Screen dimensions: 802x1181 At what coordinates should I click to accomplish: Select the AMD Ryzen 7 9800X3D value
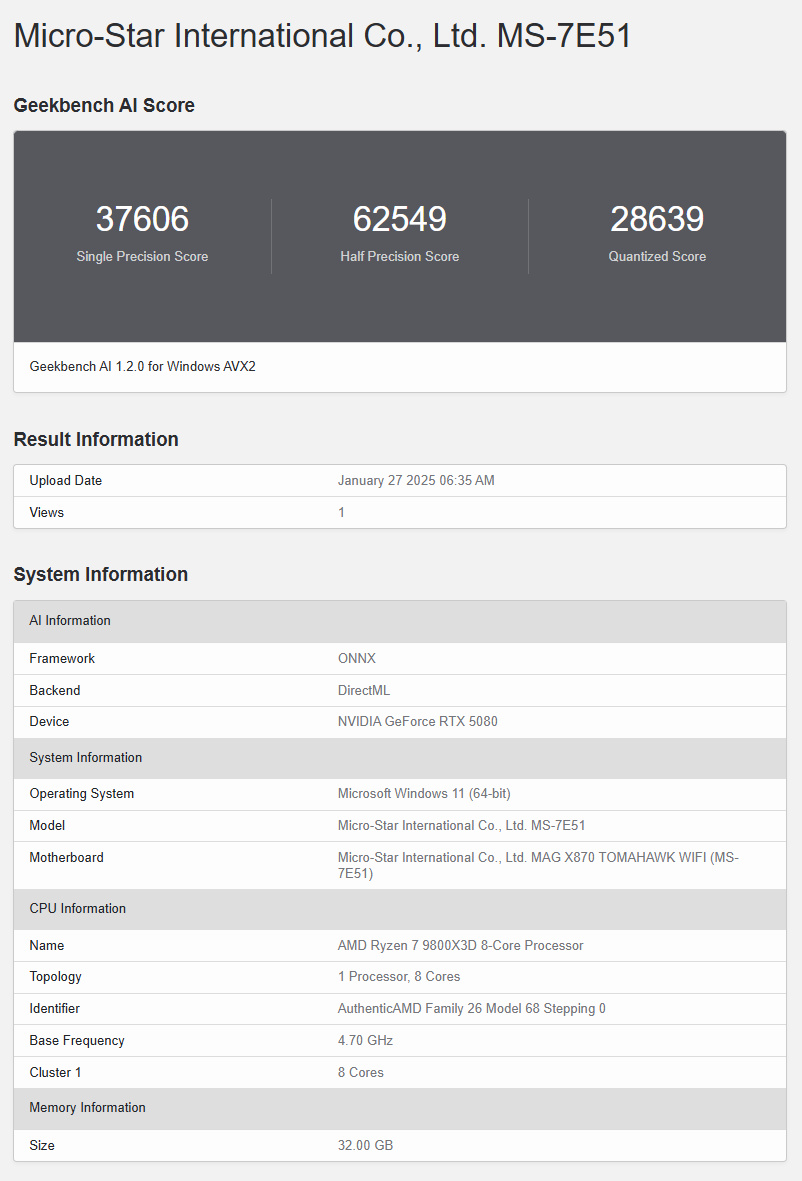point(460,945)
